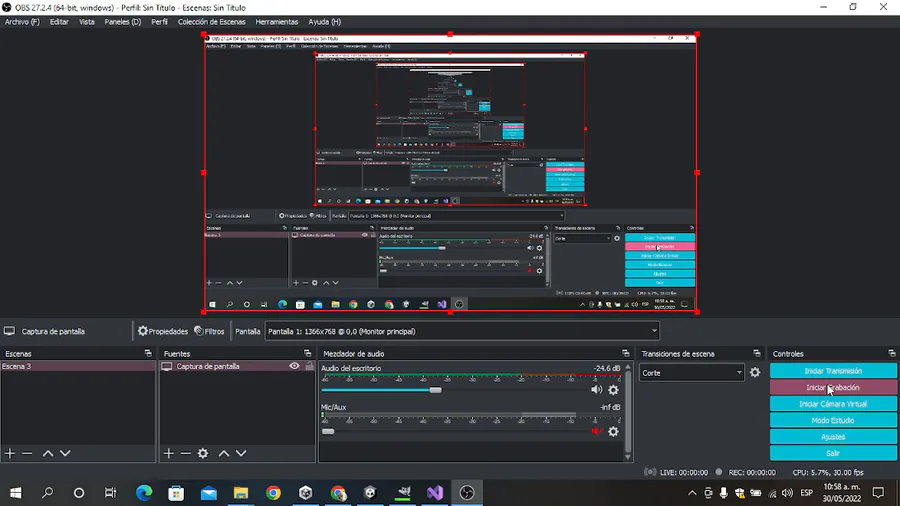Move scene down arrow
Viewport: 900px width, 506px height.
[65, 453]
